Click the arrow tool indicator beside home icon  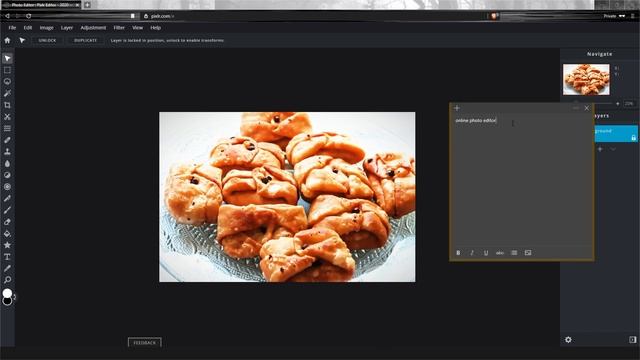(22, 40)
